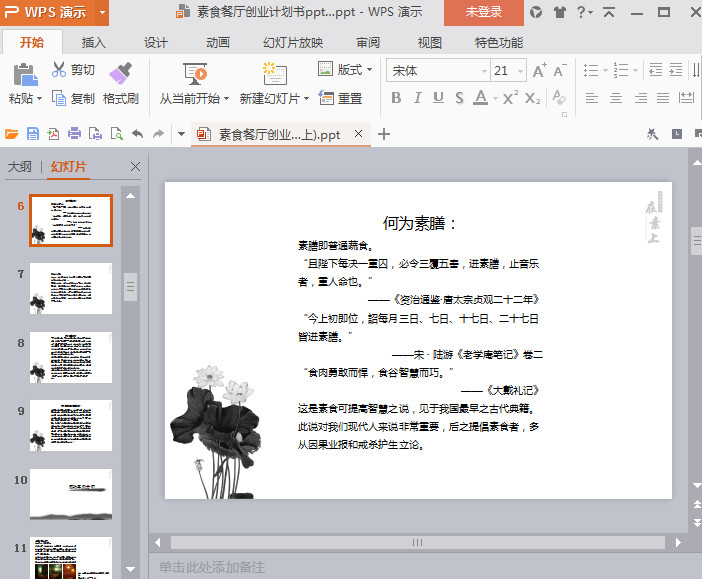This screenshot has width=702, height=579.
Task: Click the 未登录 login button
Action: [483, 12]
